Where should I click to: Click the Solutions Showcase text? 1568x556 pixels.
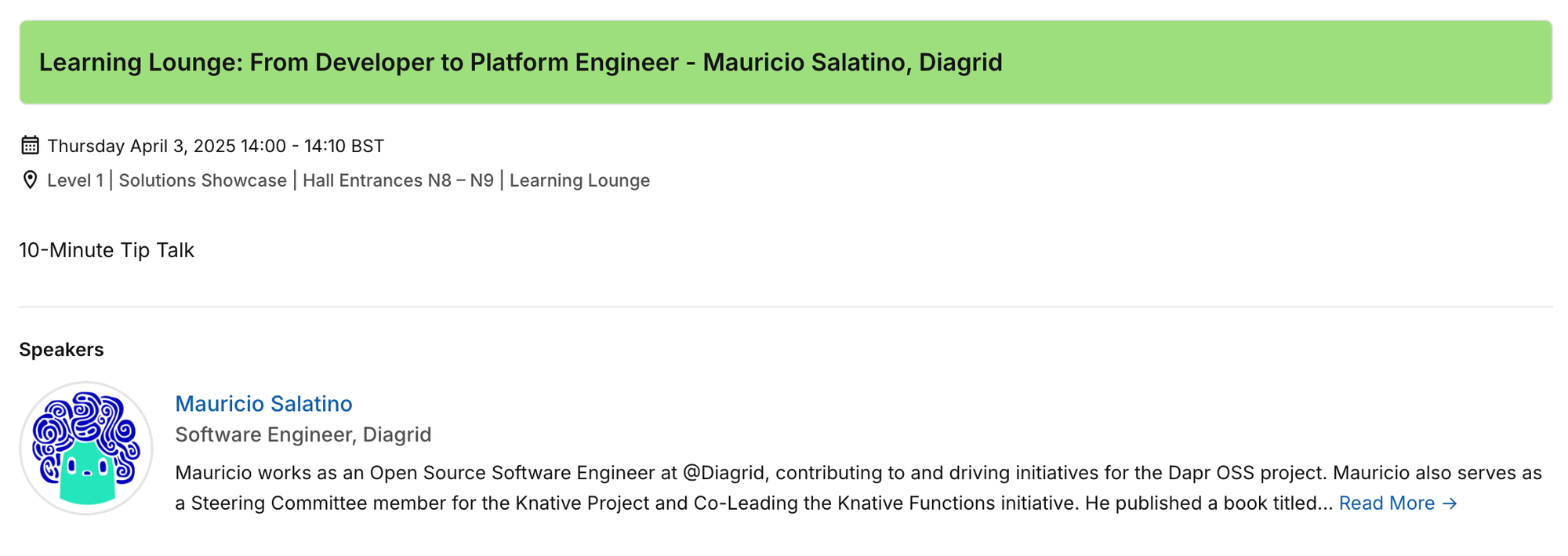202,180
